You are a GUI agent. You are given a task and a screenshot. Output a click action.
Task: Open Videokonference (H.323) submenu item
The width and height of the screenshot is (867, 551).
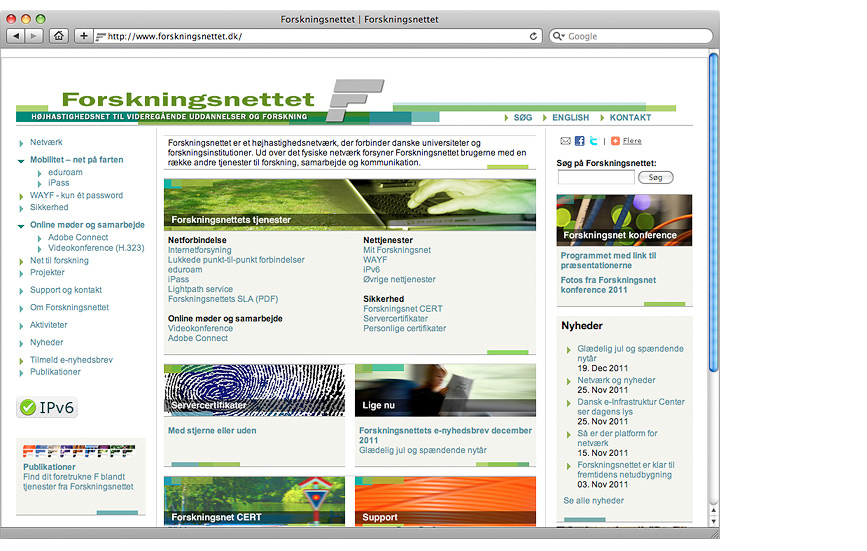(x=96, y=248)
